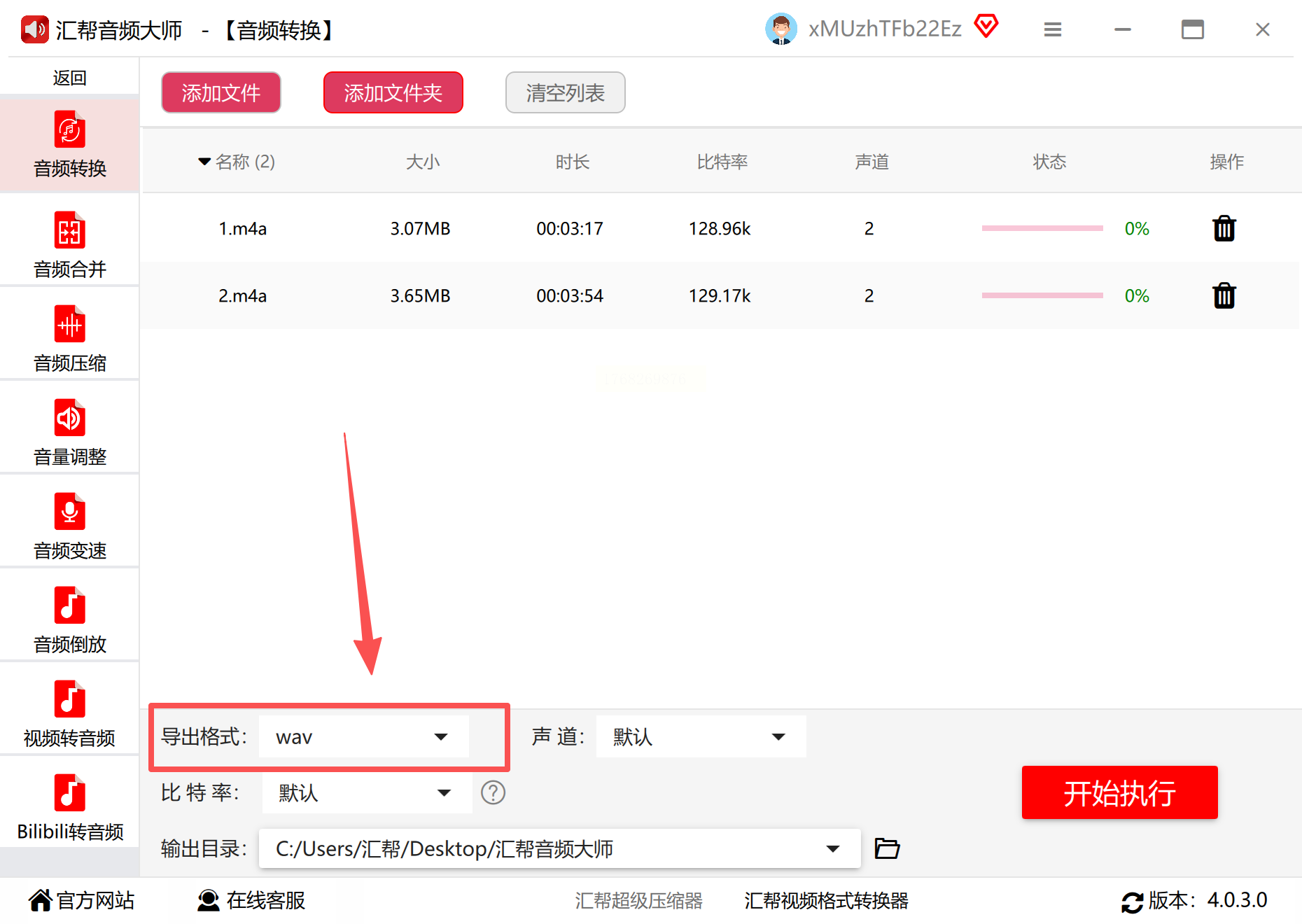Click version number 4.0.3.0
1302x924 pixels.
pyautogui.click(x=1237, y=900)
